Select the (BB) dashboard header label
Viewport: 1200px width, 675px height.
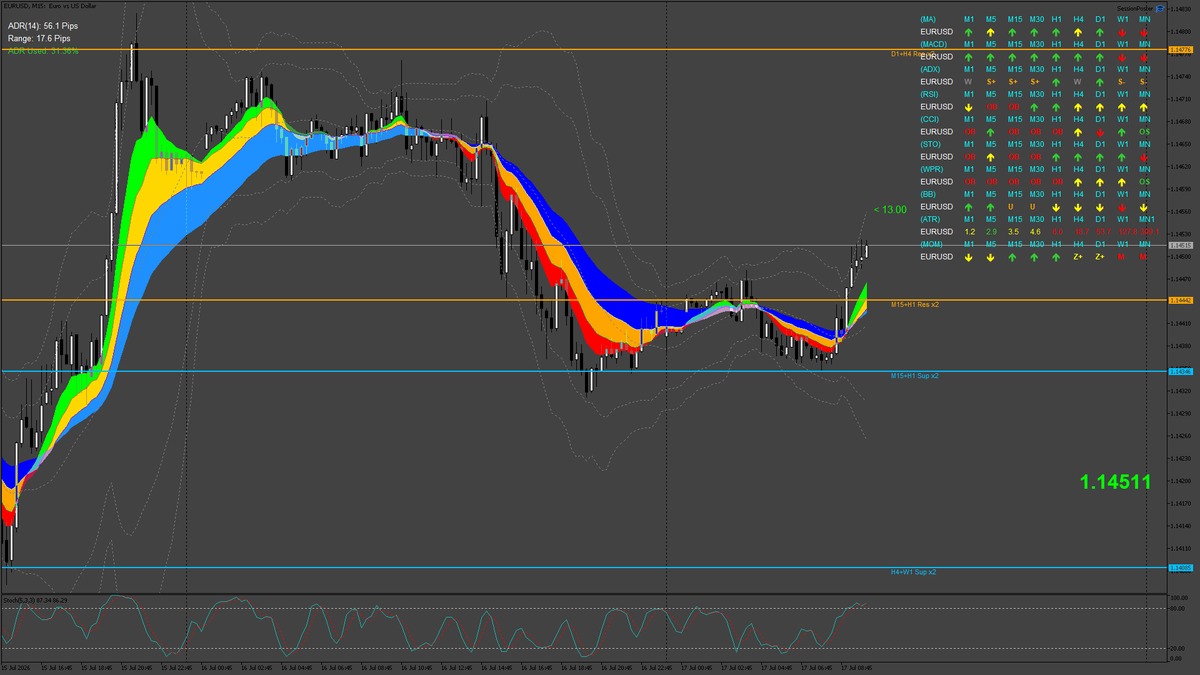tap(928, 194)
